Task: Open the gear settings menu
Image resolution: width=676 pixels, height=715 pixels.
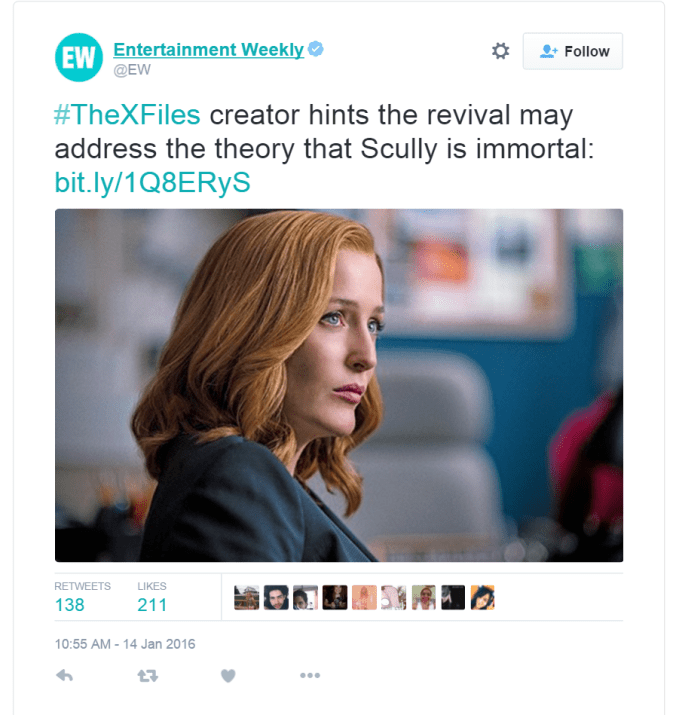Action: [x=500, y=51]
